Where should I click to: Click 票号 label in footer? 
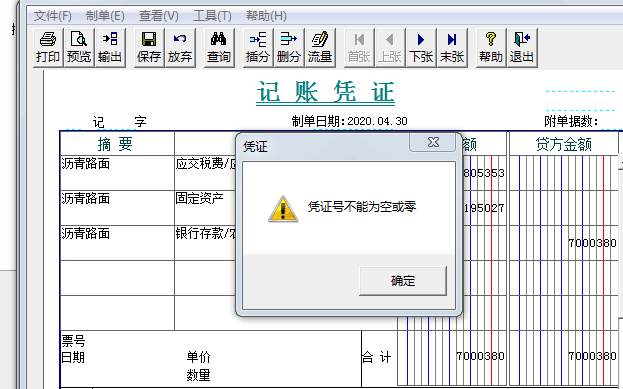[73, 341]
